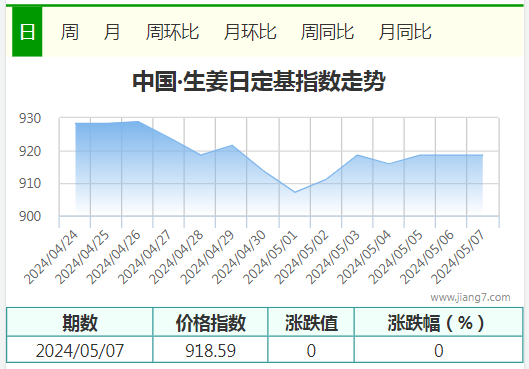Open the 月同比 tab
Viewport: 529px width, 369px height.
(x=405, y=32)
